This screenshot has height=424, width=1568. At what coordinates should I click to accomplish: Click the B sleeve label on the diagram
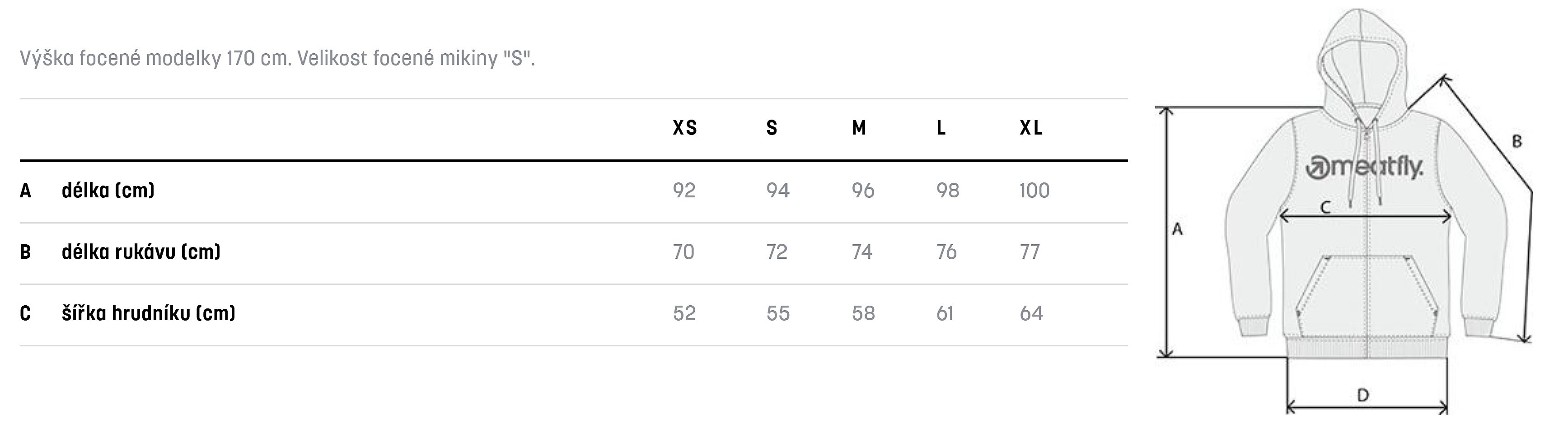pyautogui.click(x=1517, y=141)
